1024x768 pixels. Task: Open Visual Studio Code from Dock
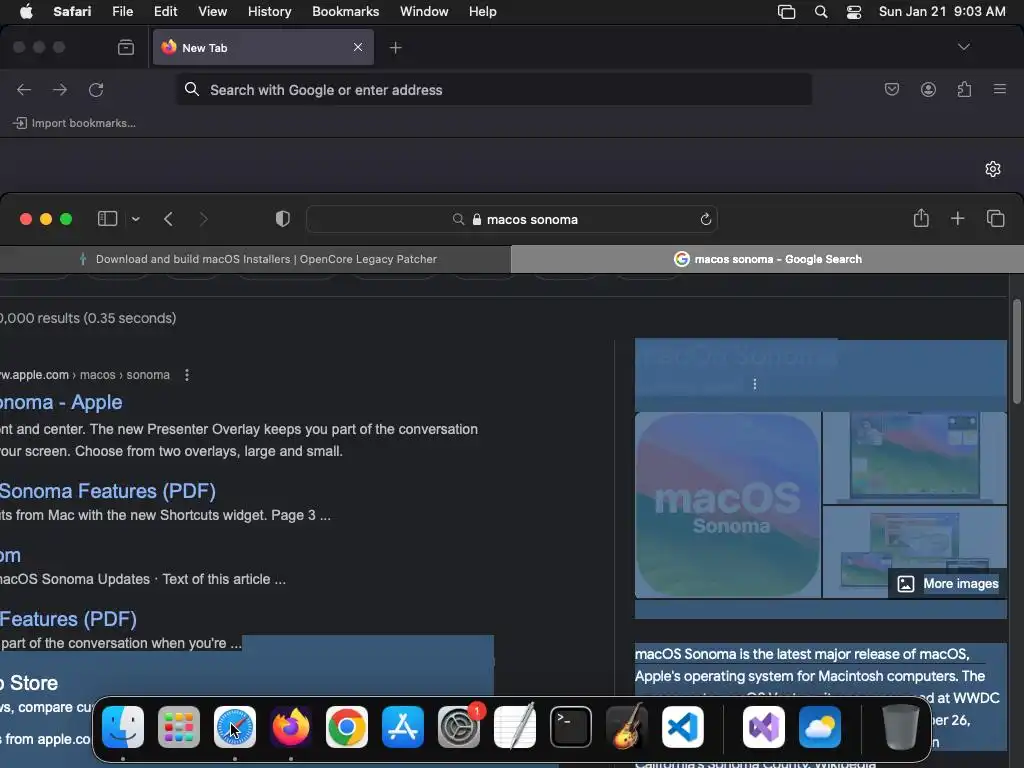point(682,727)
